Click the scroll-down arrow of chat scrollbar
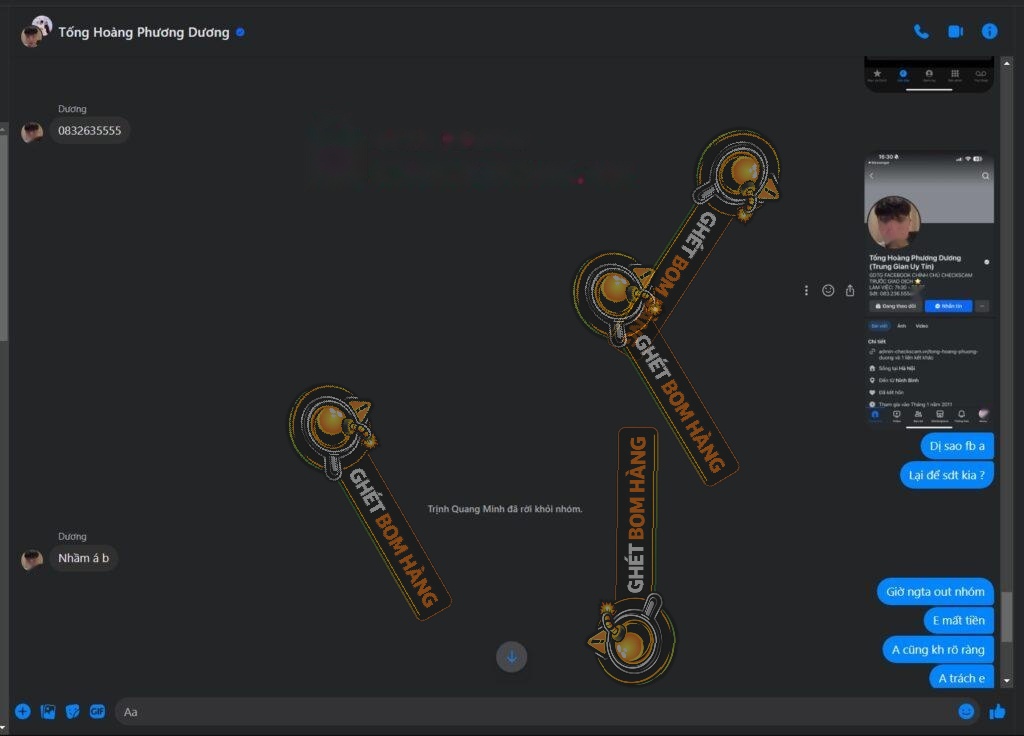The width and height of the screenshot is (1024, 736). tap(1007, 681)
